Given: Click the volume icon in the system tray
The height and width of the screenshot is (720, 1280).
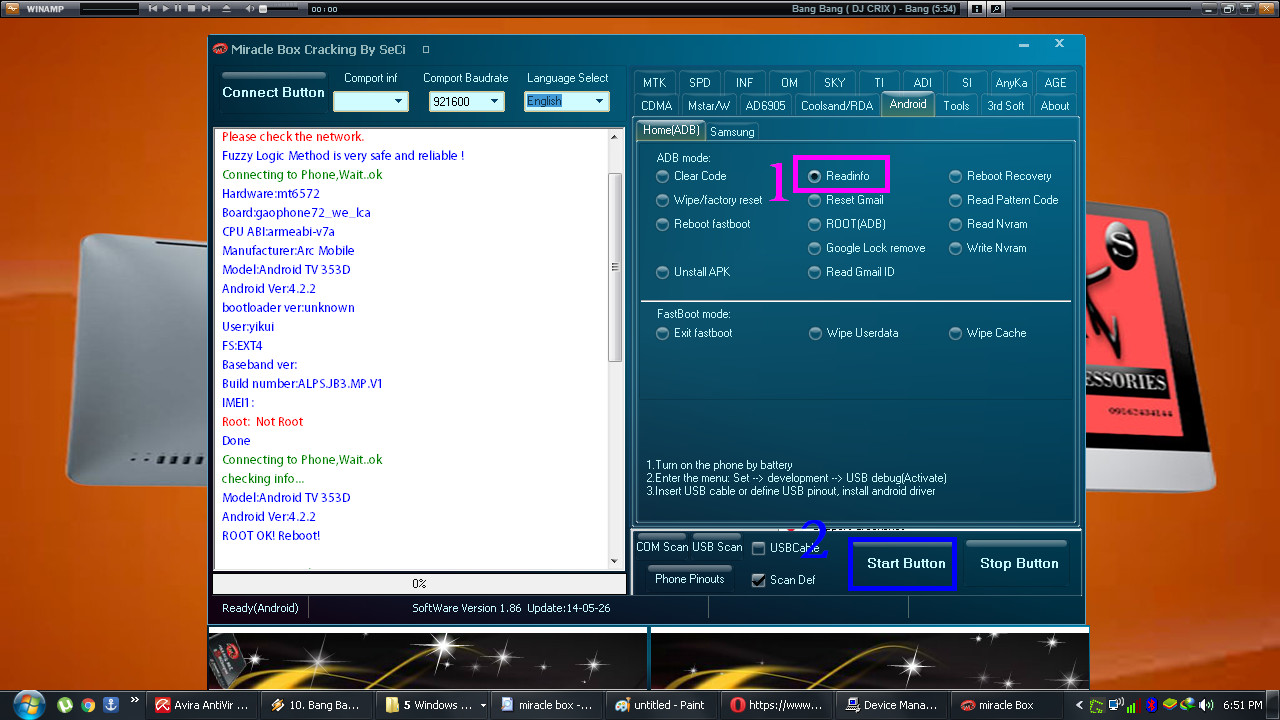Looking at the screenshot, I should coord(1207,705).
